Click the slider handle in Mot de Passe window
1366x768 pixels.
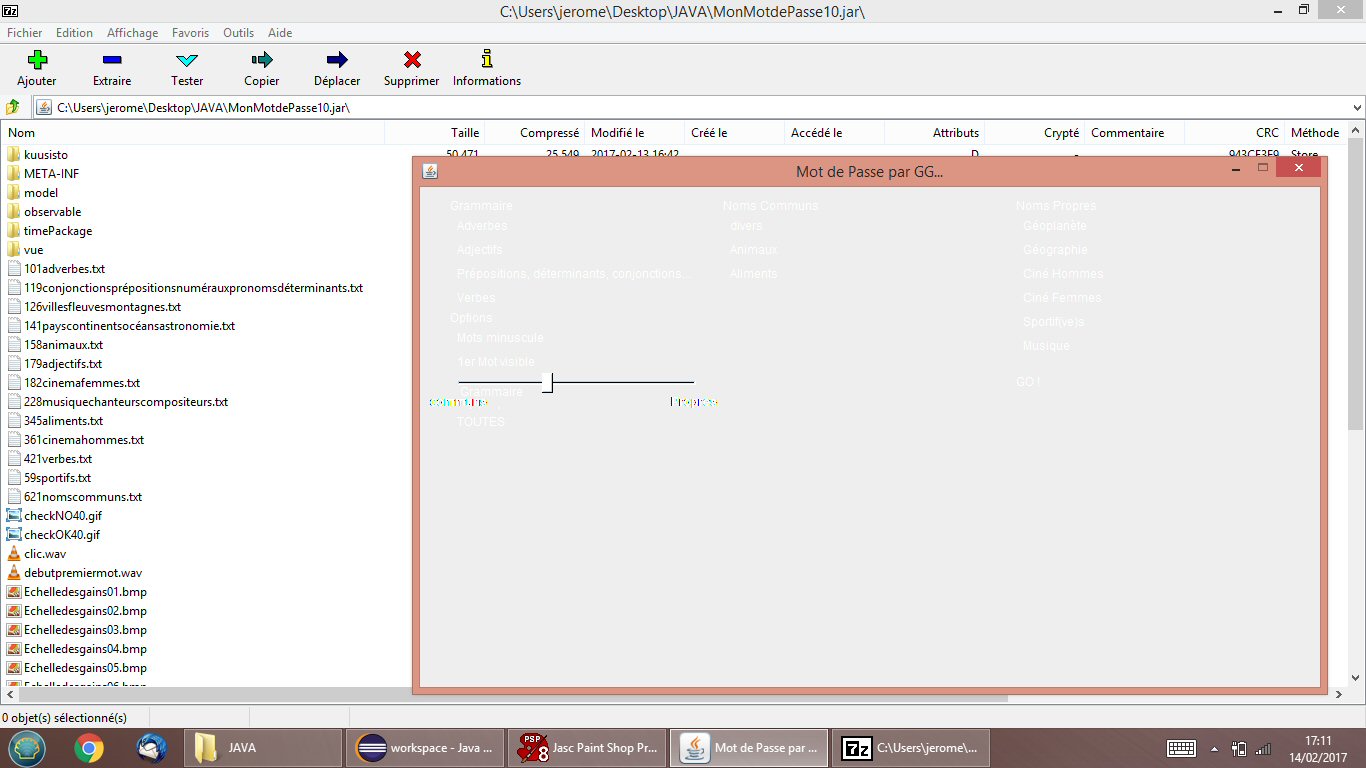point(548,382)
